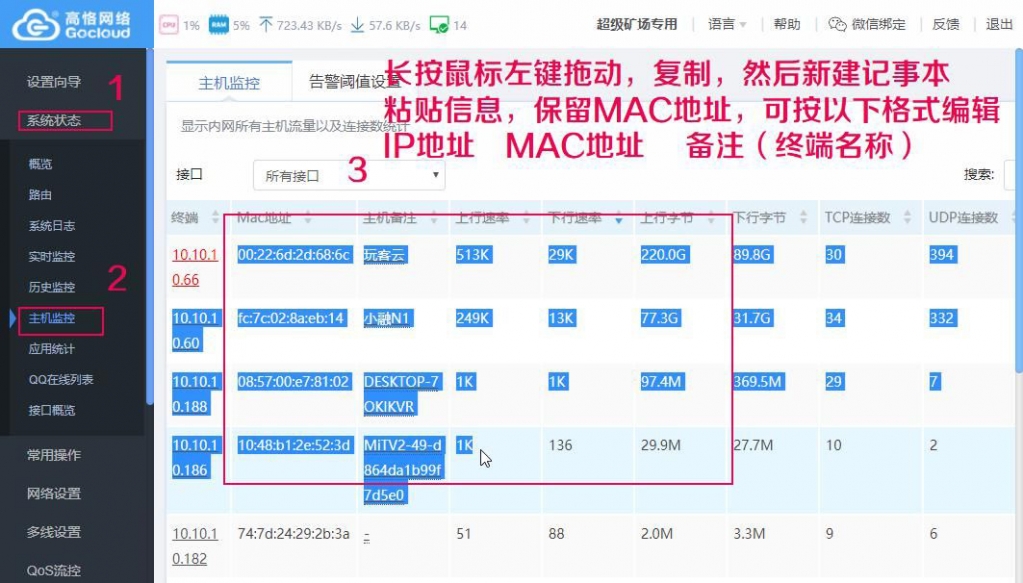Screen dimensions: 1023x583
Task: Click the 帮助 help link
Action: pyautogui.click(x=787, y=25)
